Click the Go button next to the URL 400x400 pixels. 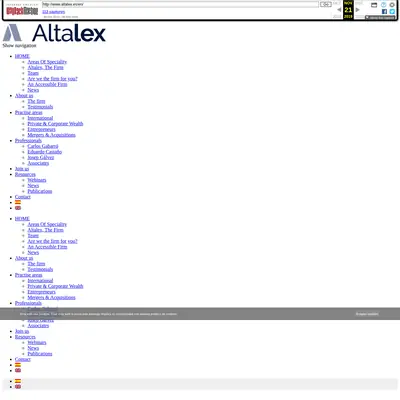point(325,4)
